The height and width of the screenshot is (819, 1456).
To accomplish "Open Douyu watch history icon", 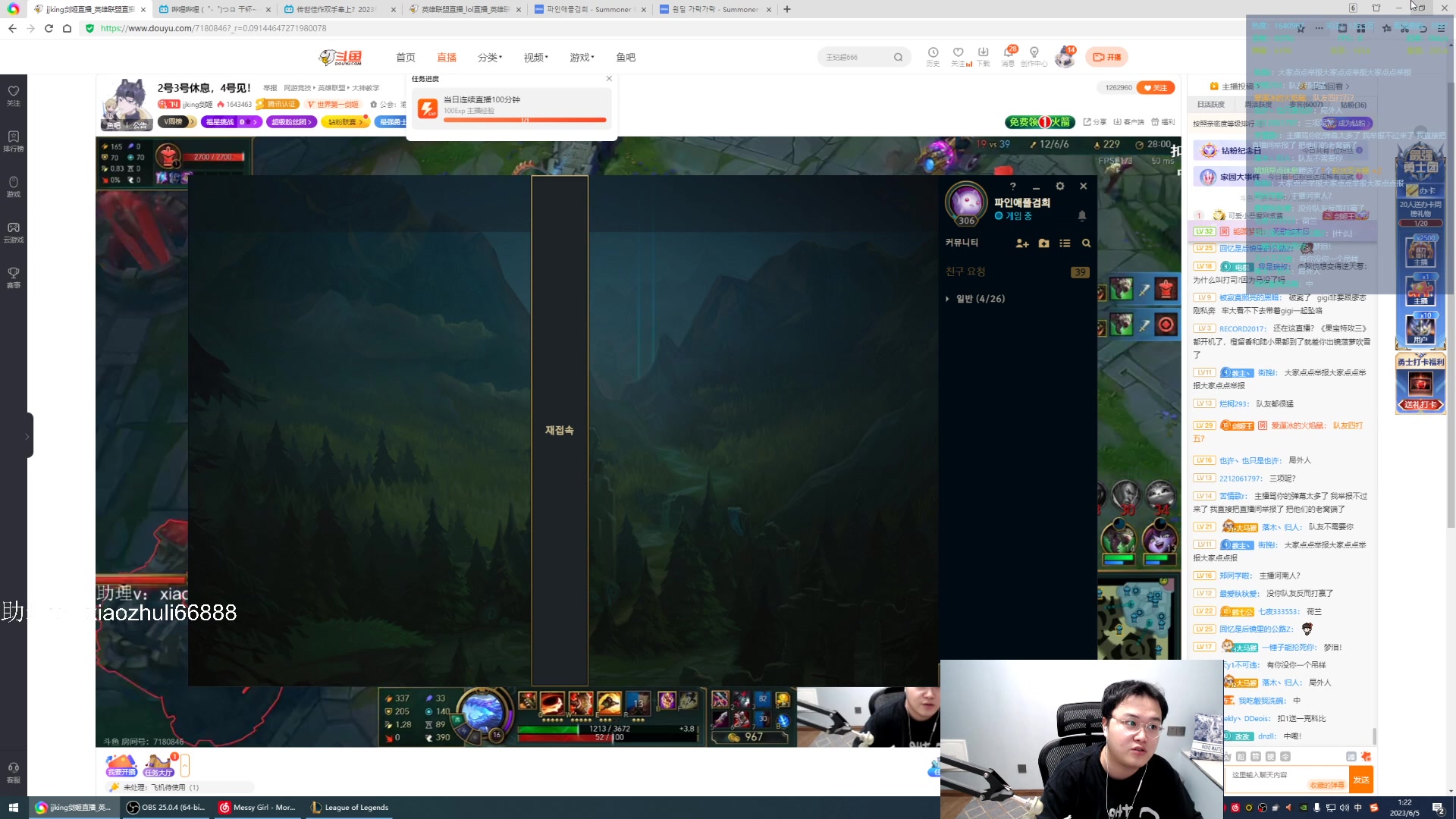I will [x=933, y=54].
